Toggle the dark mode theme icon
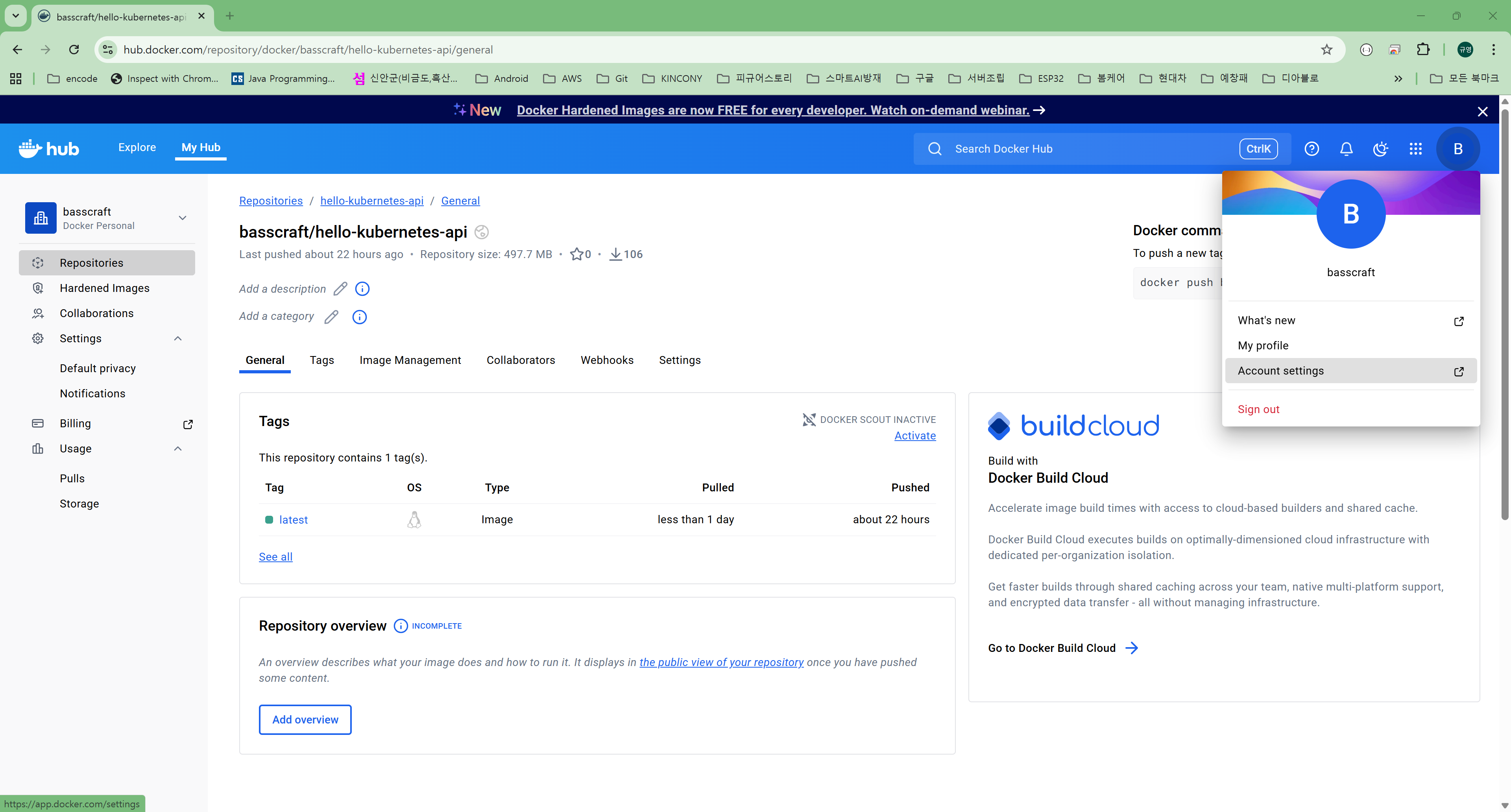 1381,149
